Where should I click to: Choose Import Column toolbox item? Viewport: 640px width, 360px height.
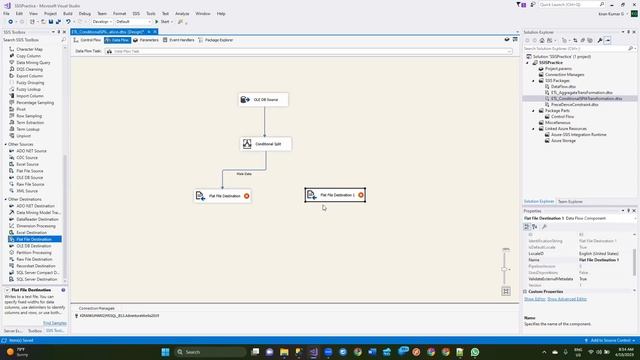pyautogui.click(x=30, y=96)
